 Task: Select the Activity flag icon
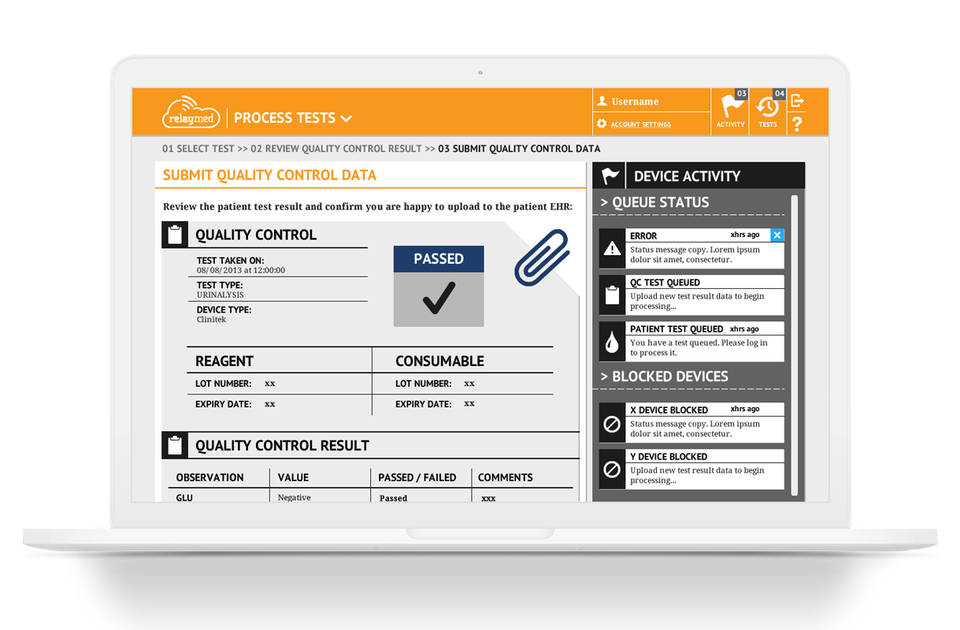731,108
